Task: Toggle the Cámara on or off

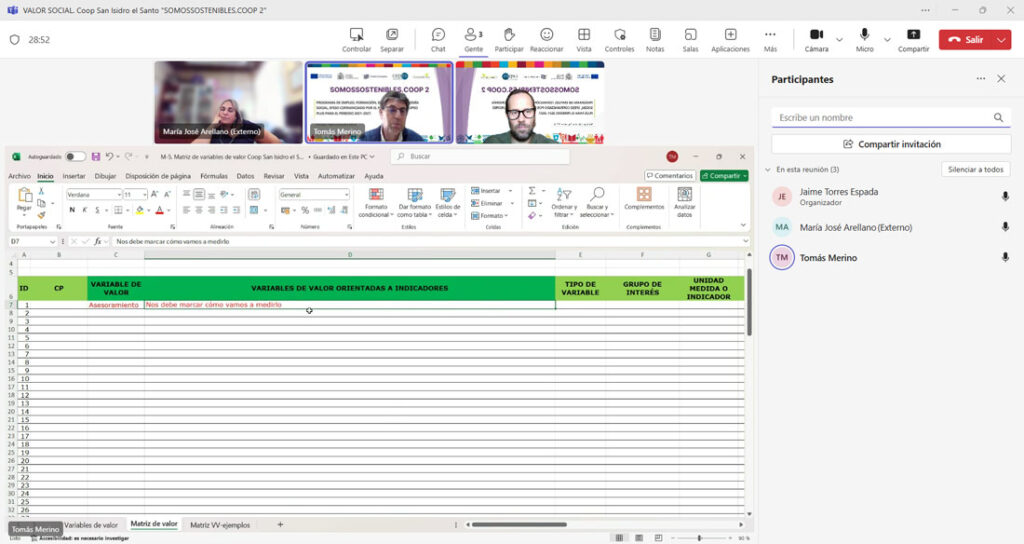Action: pyautogui.click(x=816, y=39)
